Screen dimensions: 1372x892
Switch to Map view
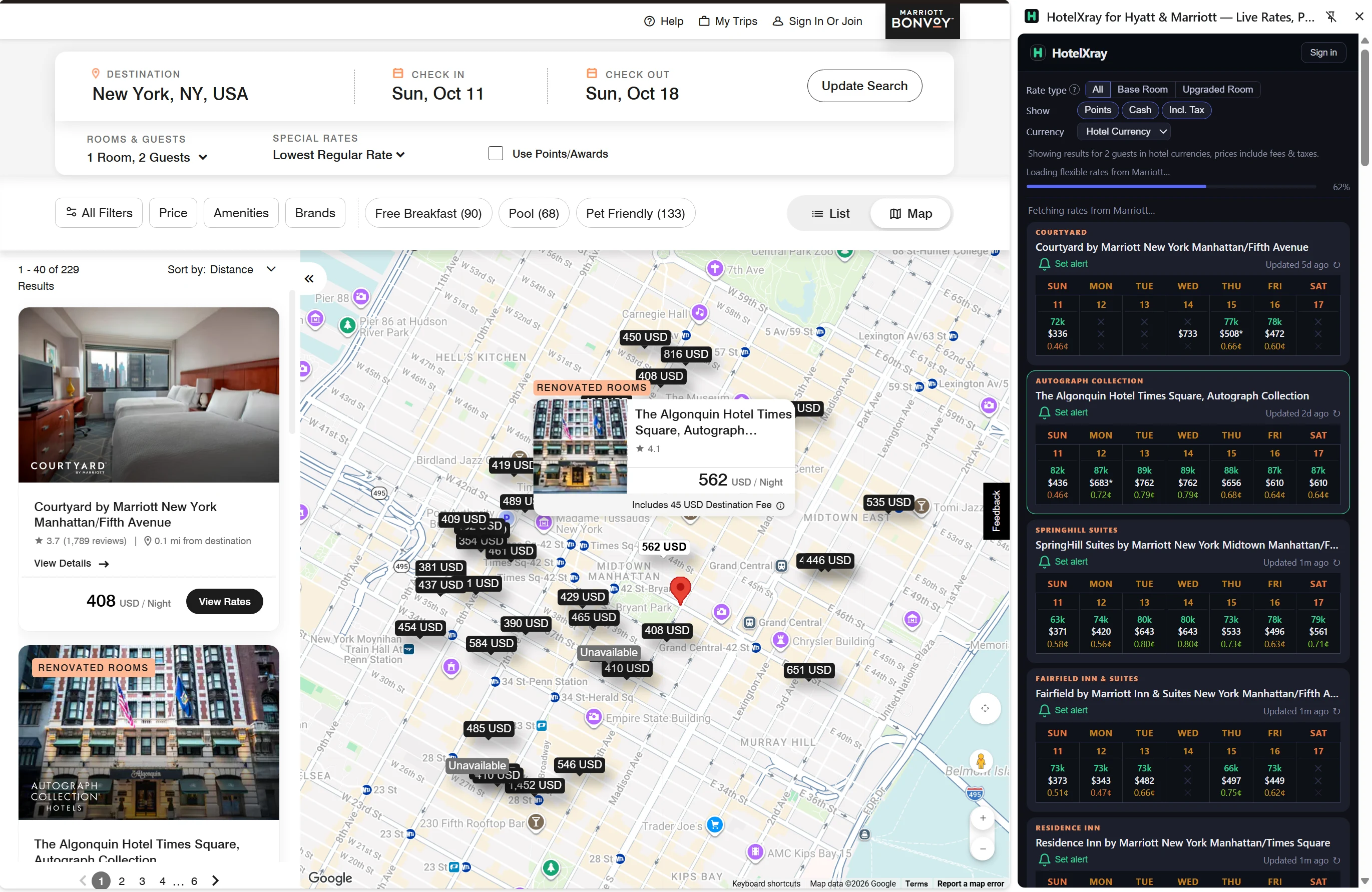pyautogui.click(x=910, y=213)
